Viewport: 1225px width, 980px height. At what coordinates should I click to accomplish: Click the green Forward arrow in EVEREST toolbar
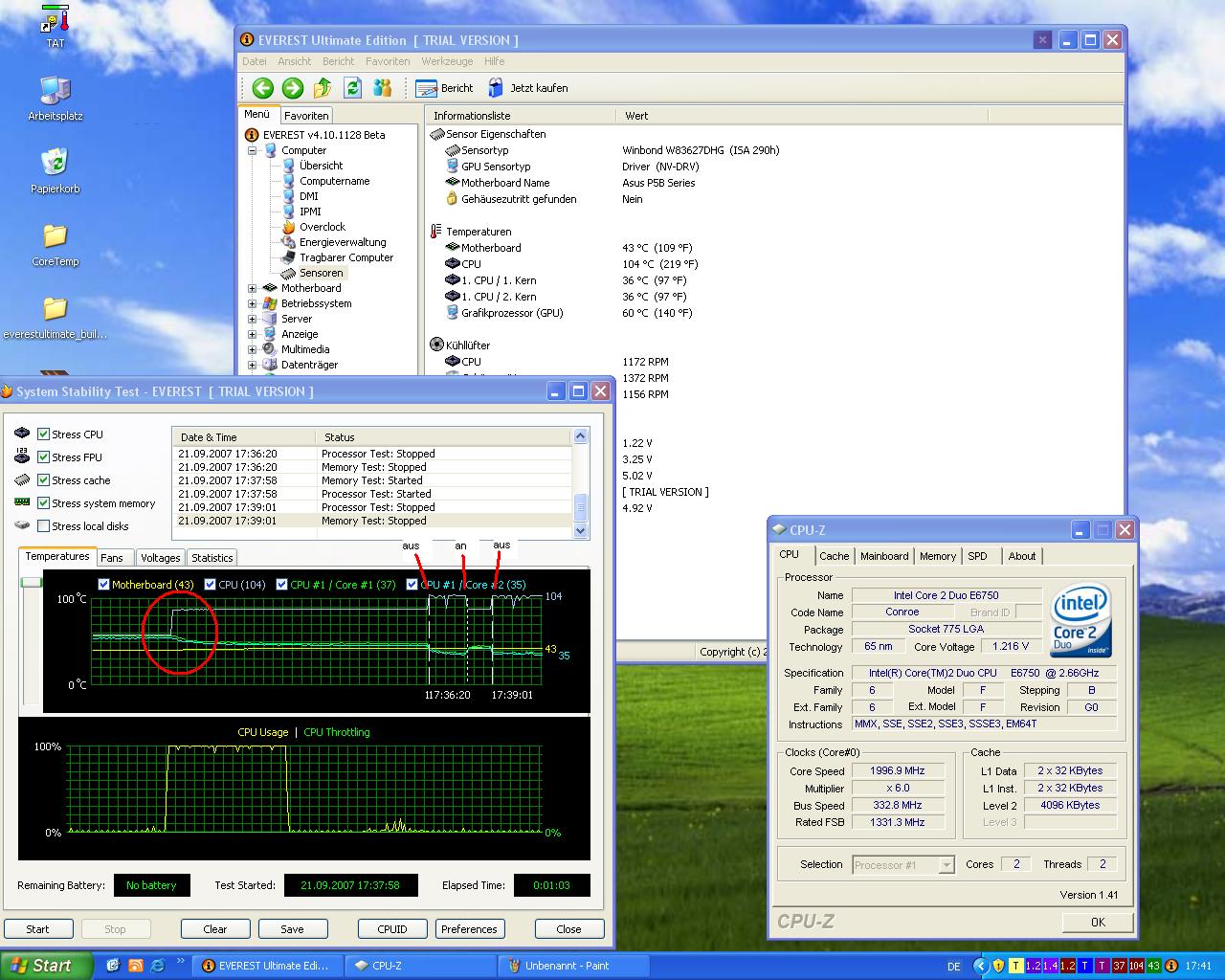293,88
